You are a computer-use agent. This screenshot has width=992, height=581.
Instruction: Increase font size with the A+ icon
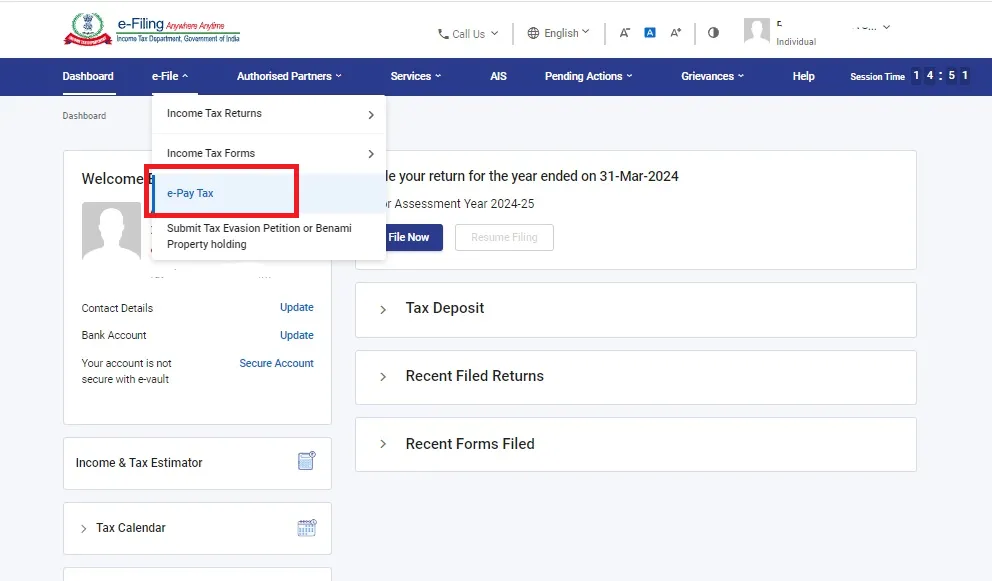click(x=675, y=32)
